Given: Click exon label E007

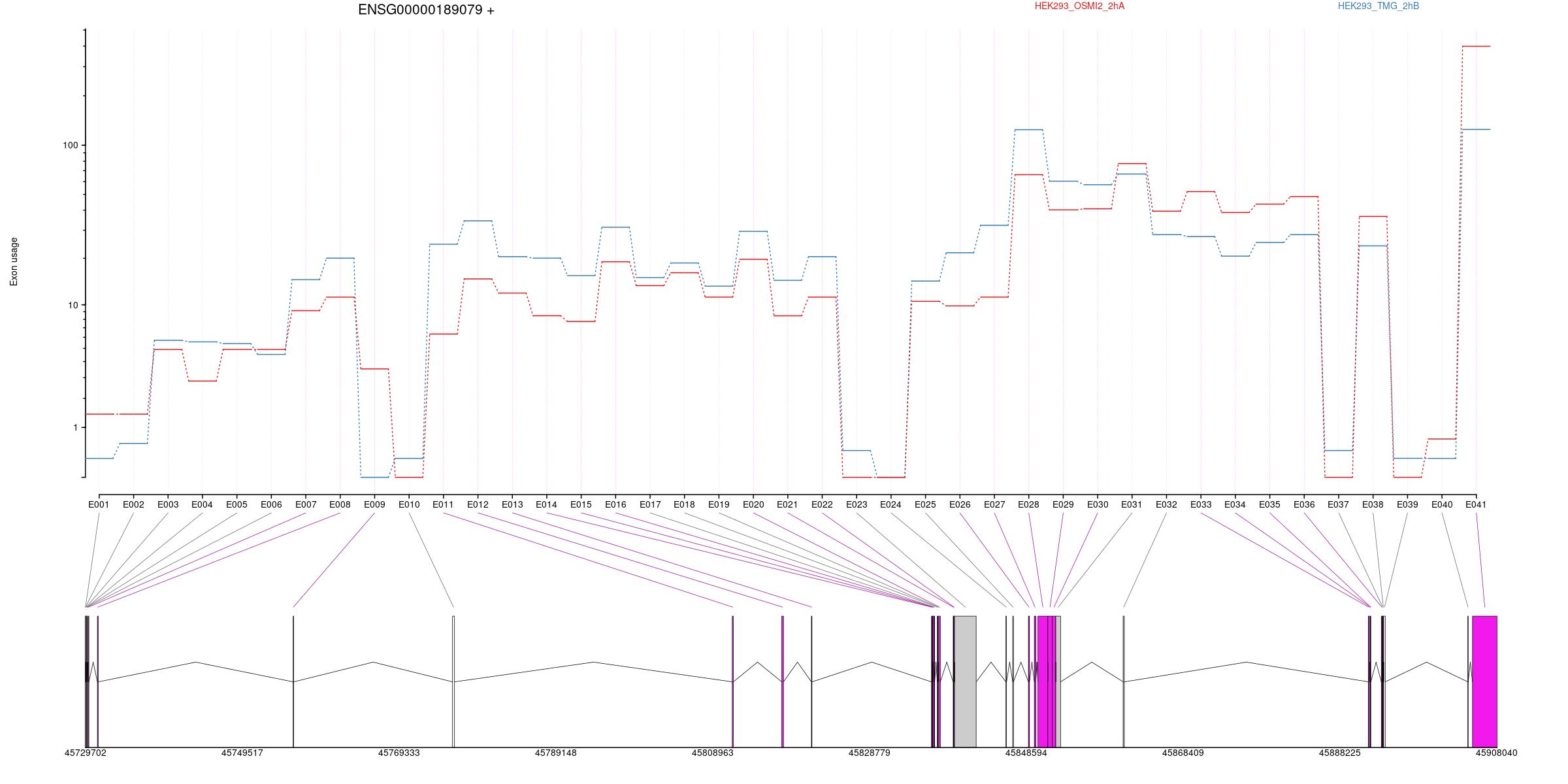Looking at the screenshot, I should [306, 504].
